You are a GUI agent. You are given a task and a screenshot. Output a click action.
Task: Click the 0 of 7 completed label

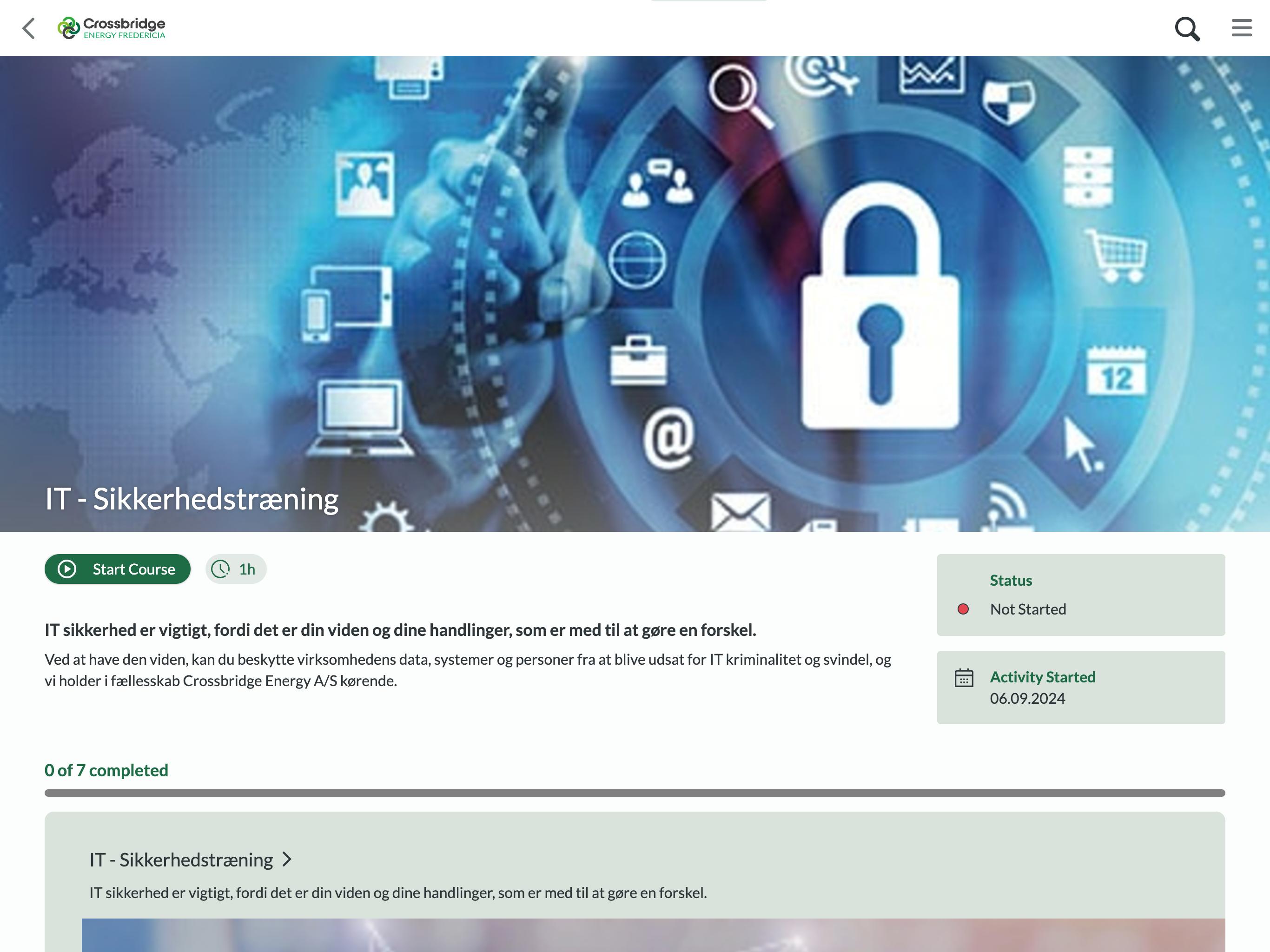[106, 770]
